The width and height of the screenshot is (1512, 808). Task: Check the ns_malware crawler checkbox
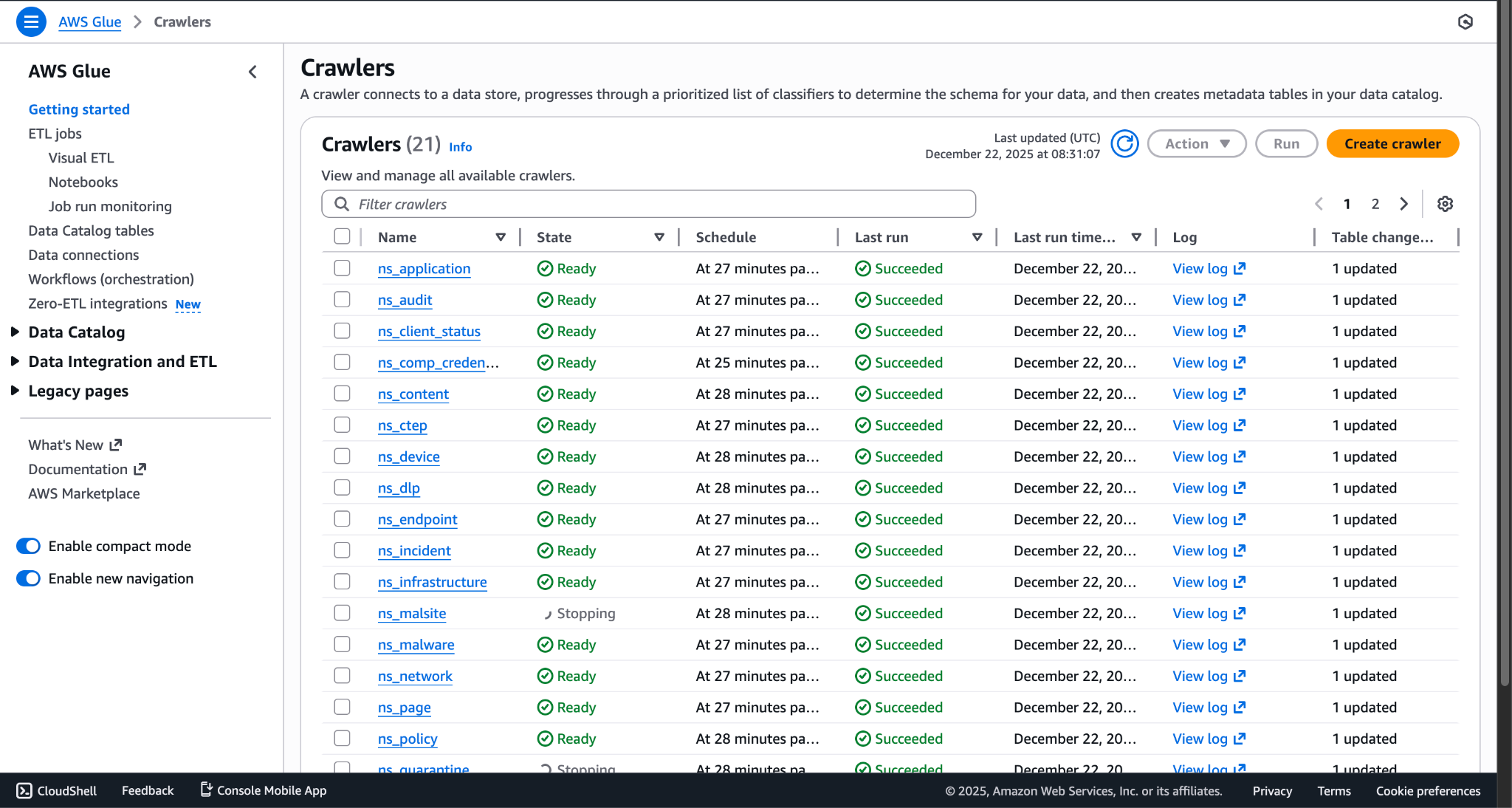coord(342,644)
